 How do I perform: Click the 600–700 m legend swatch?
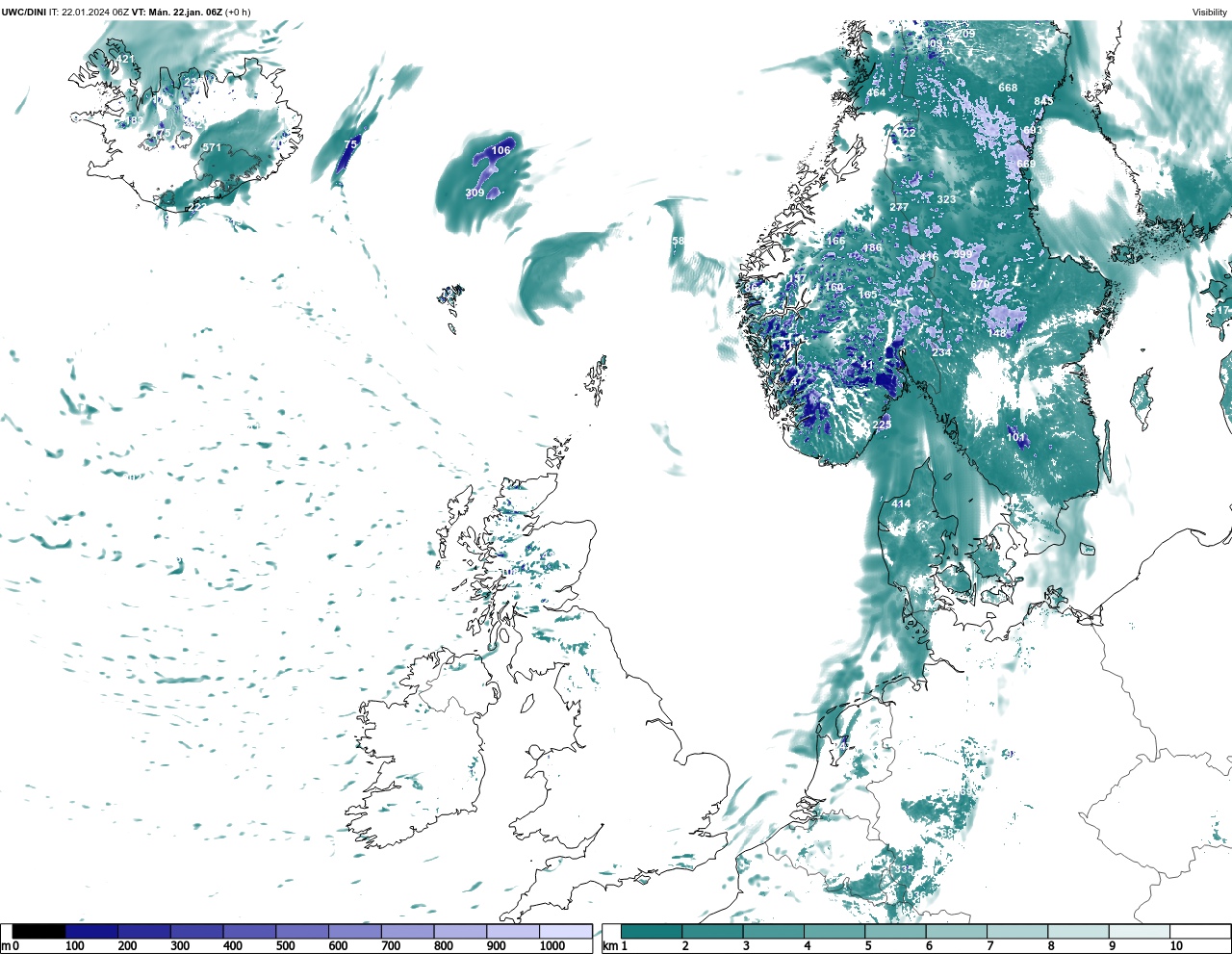(x=354, y=932)
